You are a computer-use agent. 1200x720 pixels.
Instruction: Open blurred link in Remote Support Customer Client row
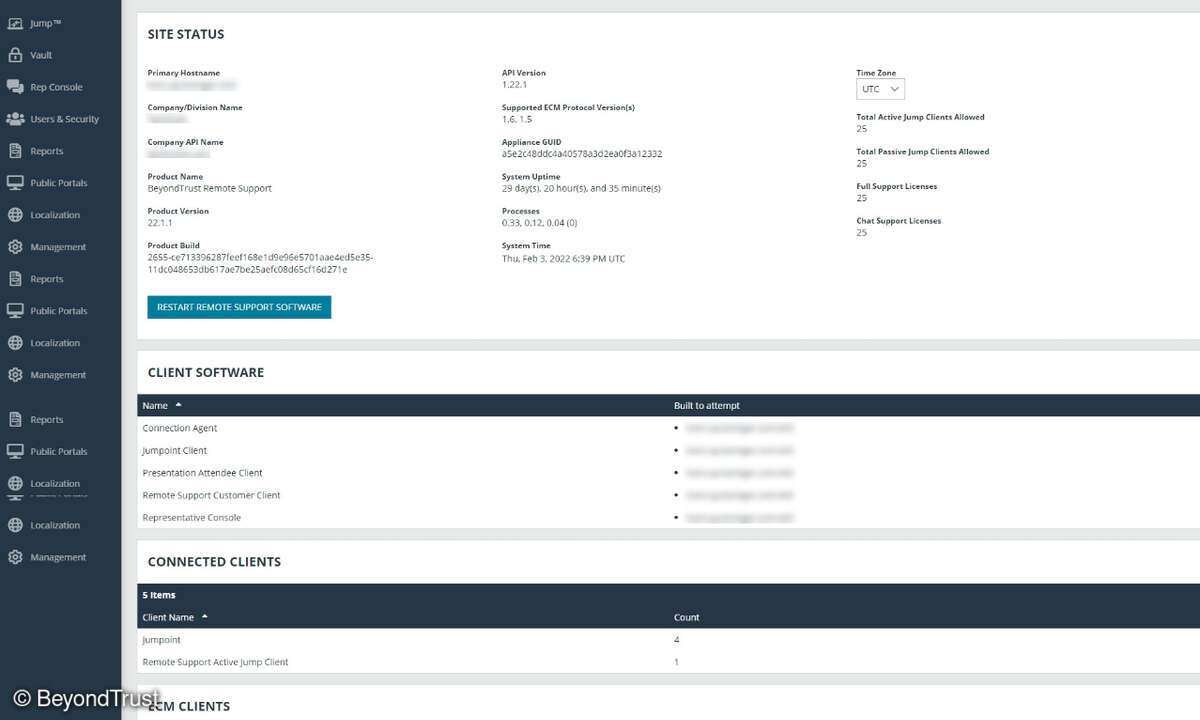pyautogui.click(x=739, y=495)
